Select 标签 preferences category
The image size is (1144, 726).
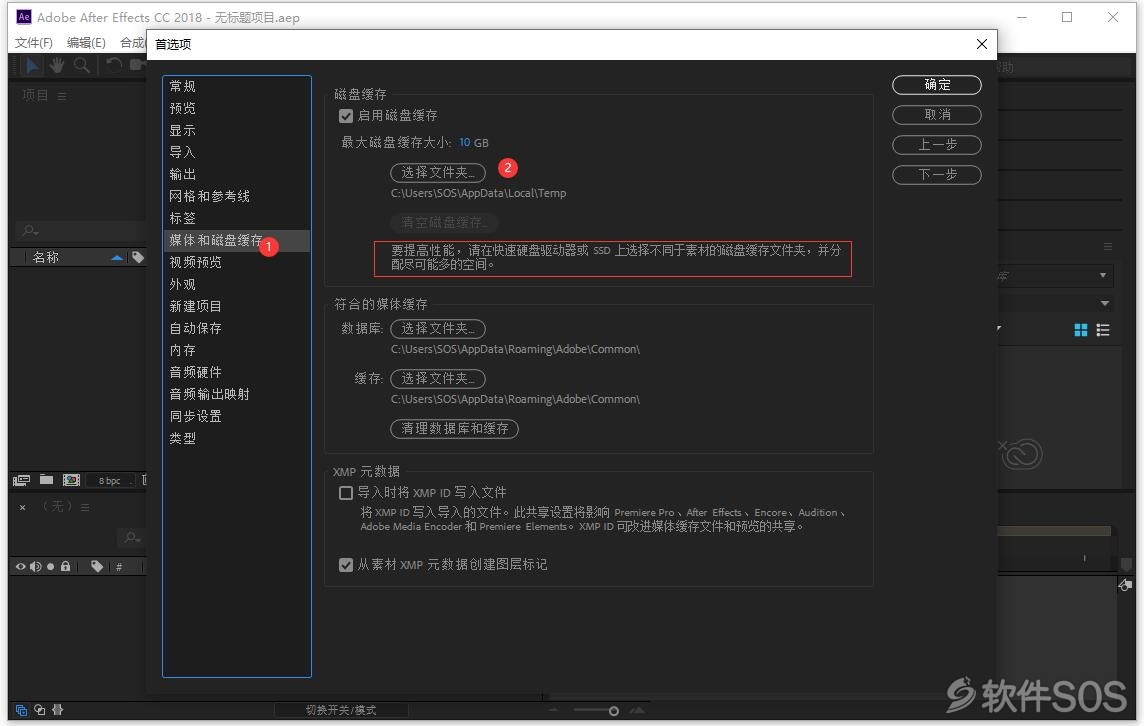236,218
